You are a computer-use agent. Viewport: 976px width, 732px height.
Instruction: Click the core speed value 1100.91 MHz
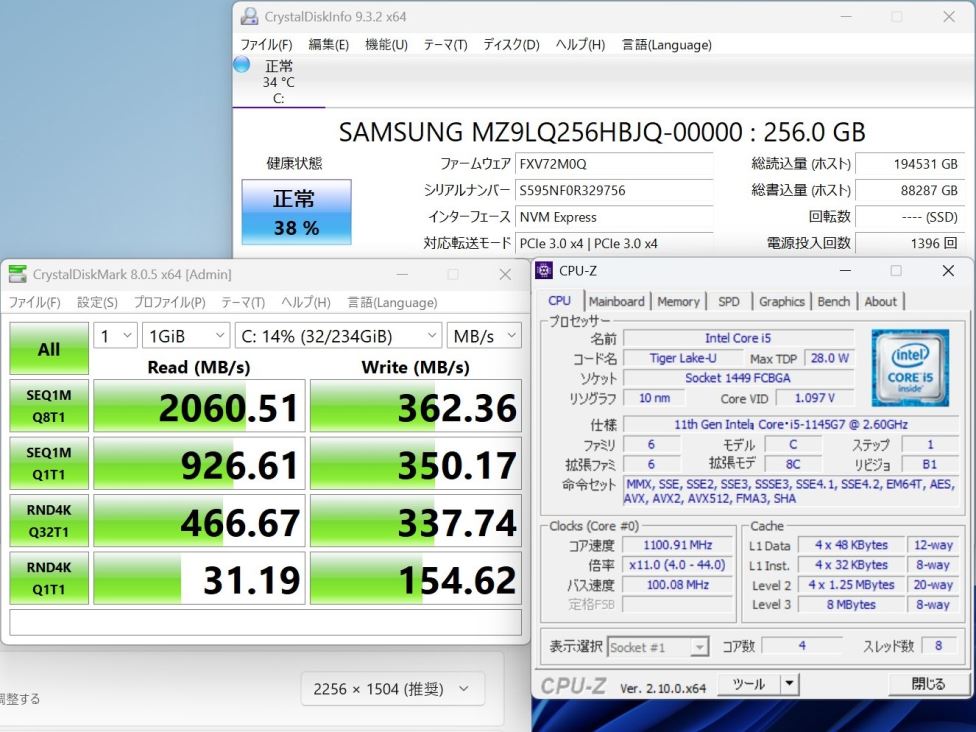coord(677,545)
